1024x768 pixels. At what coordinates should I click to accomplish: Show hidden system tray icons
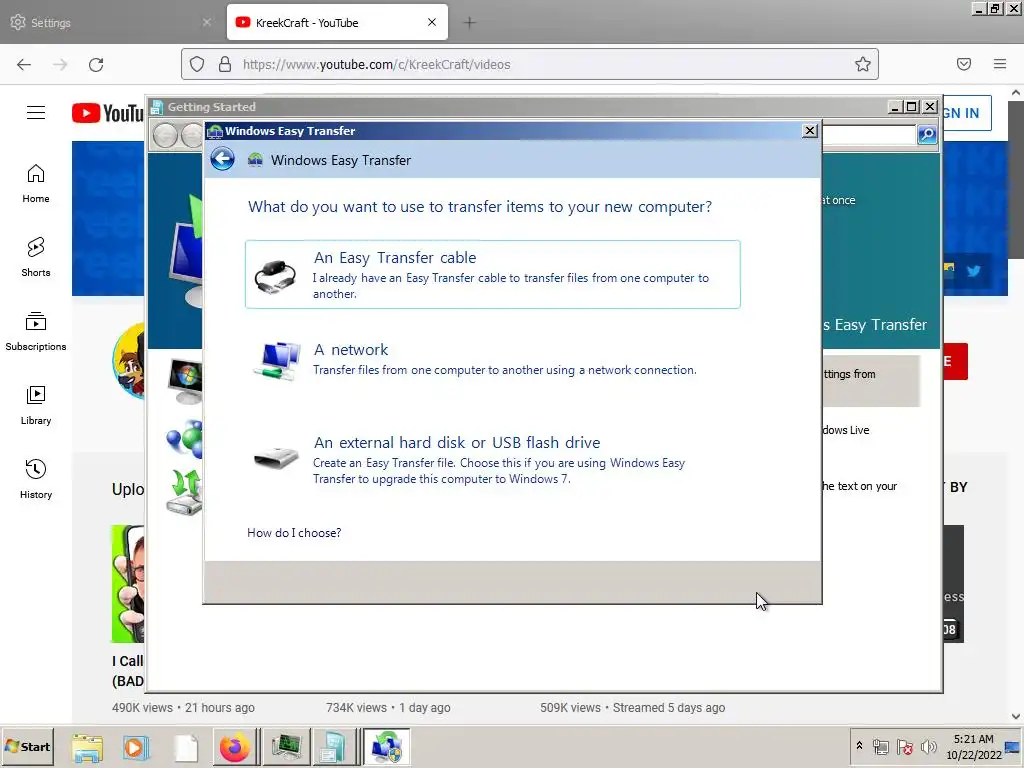coord(859,746)
